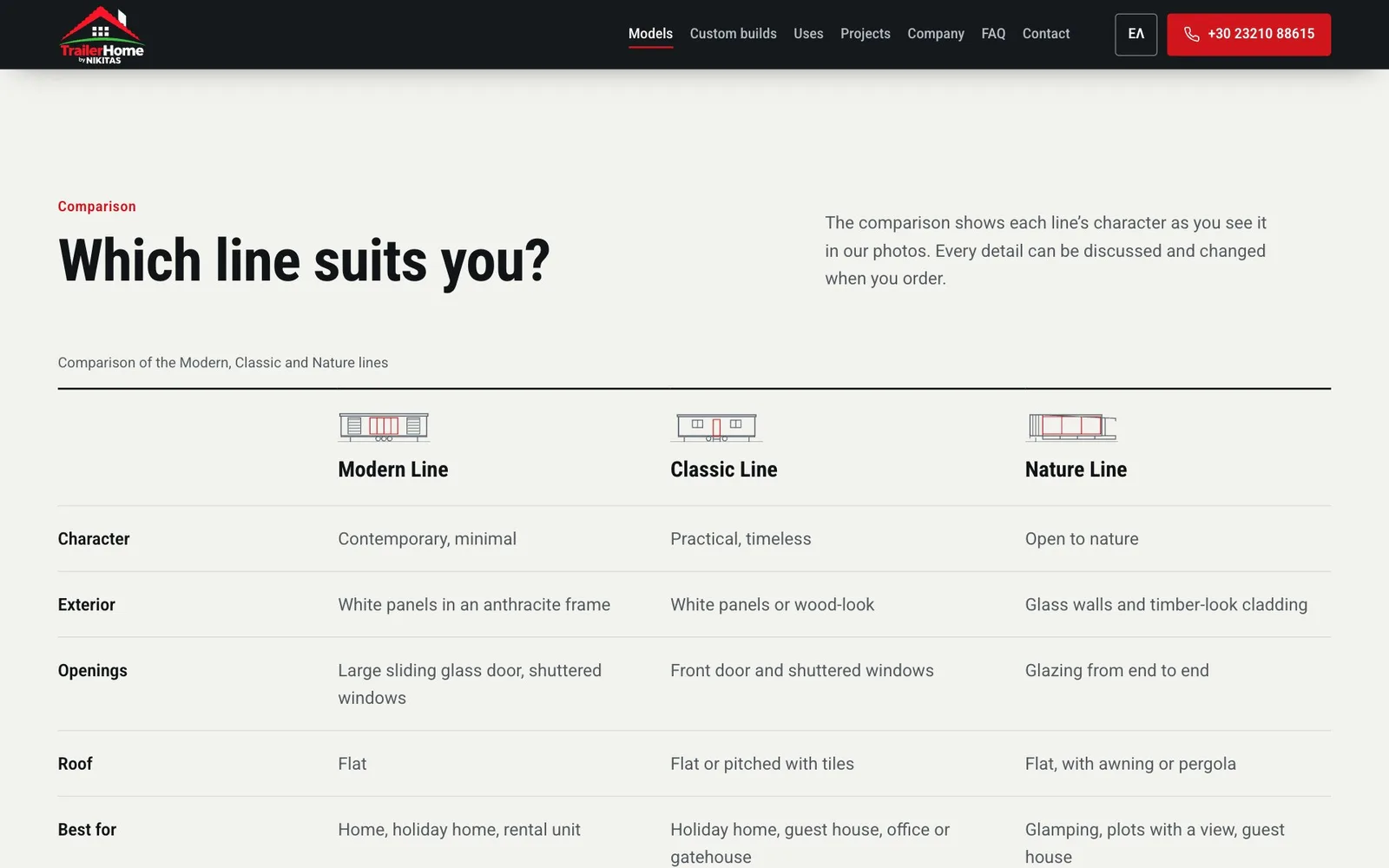1389x868 pixels.
Task: Open the FAQ page
Action: pos(993,34)
